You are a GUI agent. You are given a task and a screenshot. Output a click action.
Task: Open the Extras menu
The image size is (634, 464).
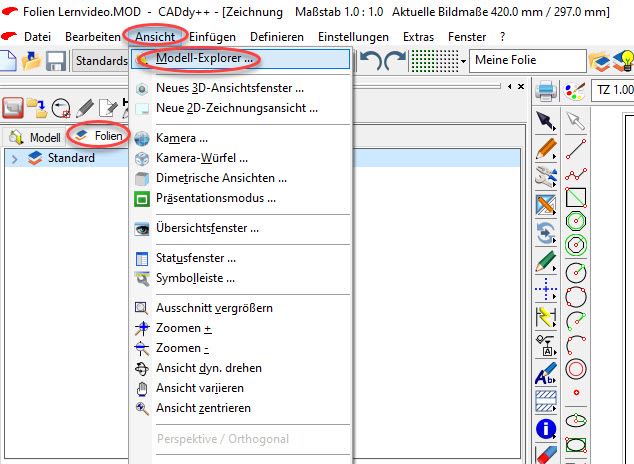coord(418,37)
